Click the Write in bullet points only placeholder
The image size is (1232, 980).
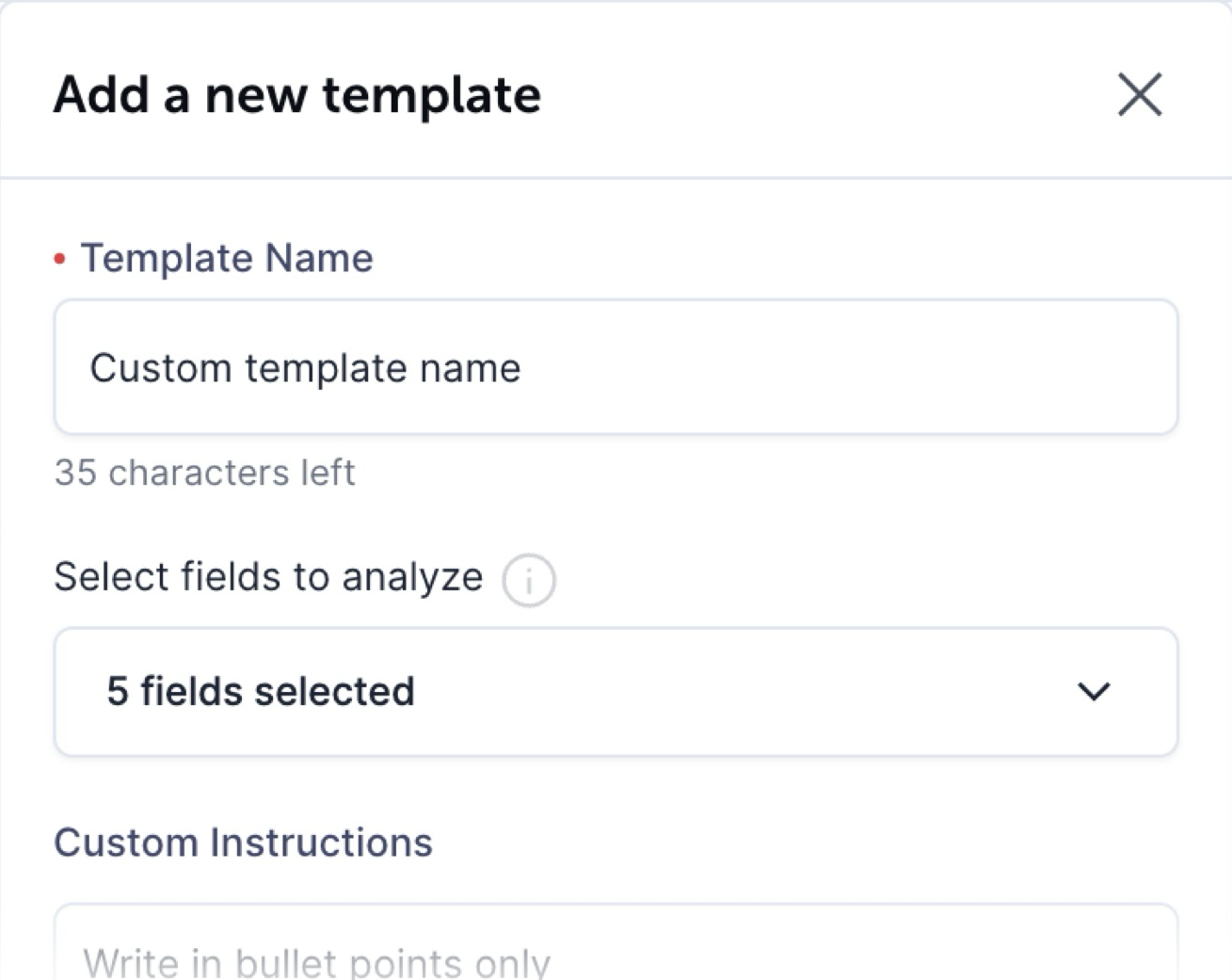click(316, 963)
